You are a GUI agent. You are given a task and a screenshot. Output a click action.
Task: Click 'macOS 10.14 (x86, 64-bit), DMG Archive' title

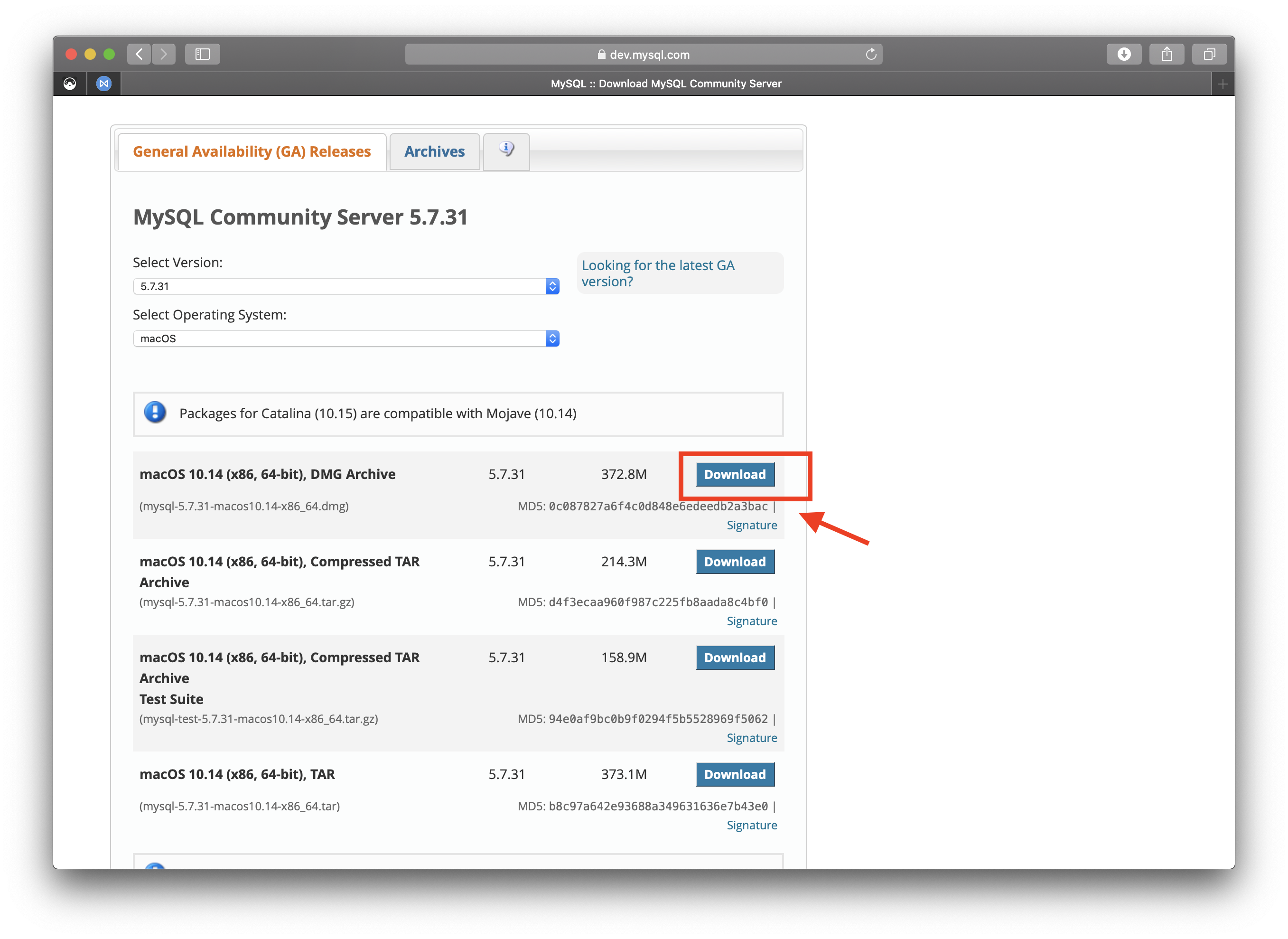[x=268, y=474]
